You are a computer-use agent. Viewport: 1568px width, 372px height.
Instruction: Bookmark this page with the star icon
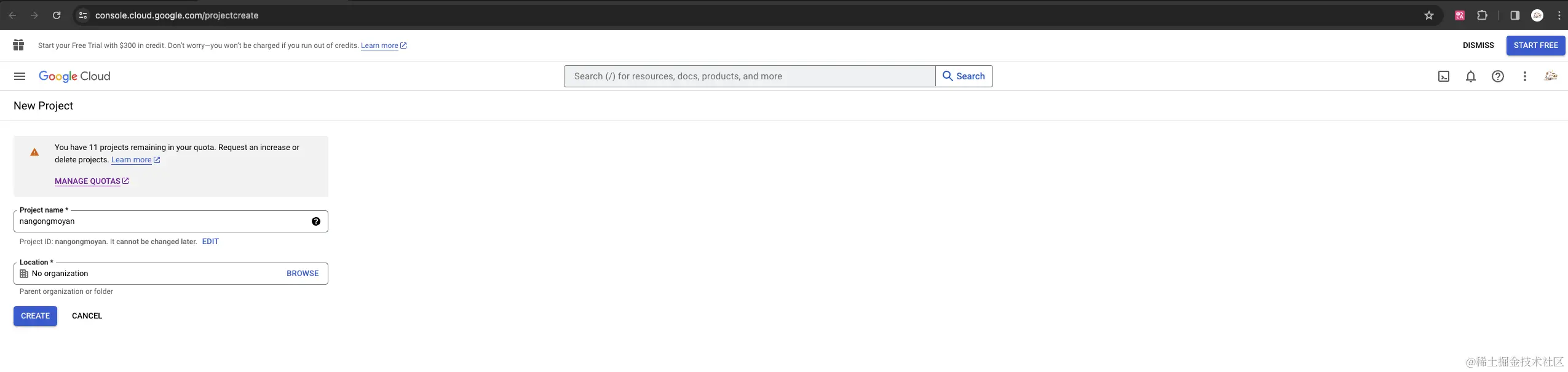tap(1429, 15)
